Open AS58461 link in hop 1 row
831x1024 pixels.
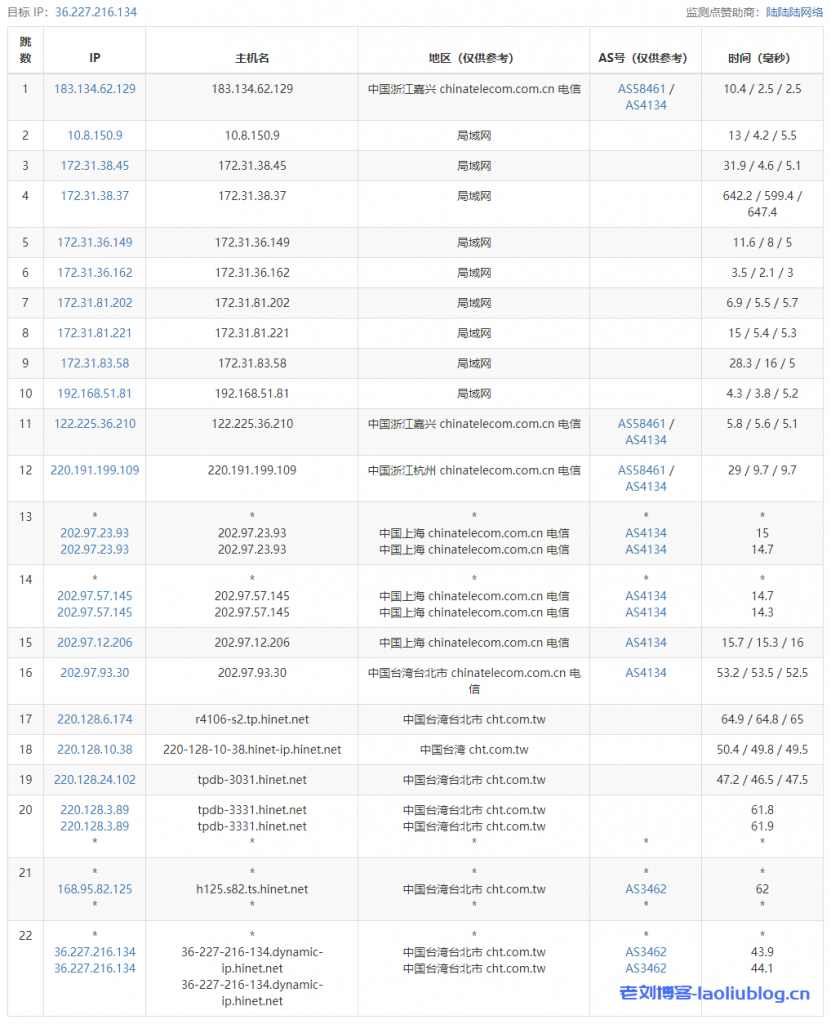pyautogui.click(x=641, y=89)
